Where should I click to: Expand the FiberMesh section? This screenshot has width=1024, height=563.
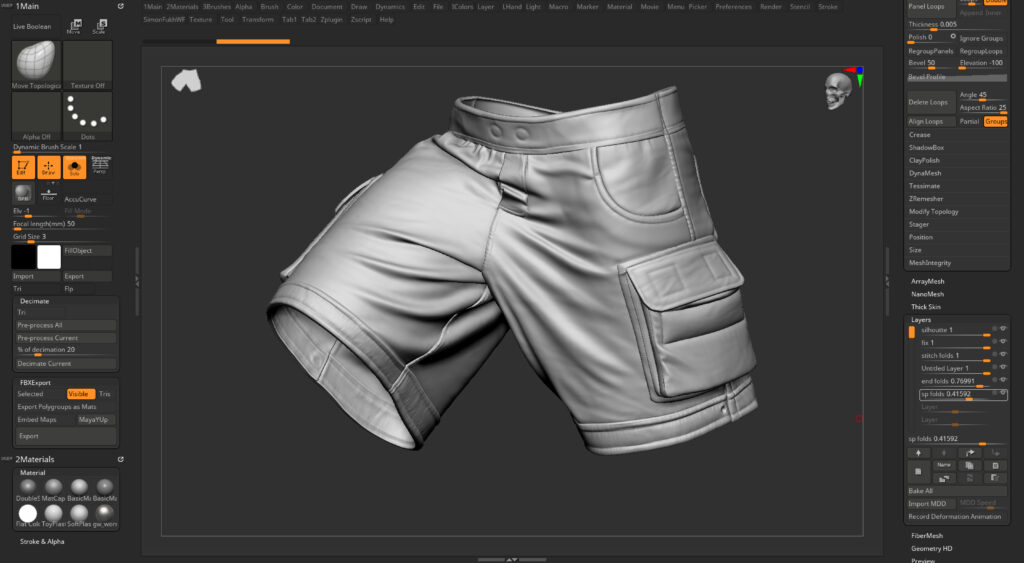pos(927,536)
